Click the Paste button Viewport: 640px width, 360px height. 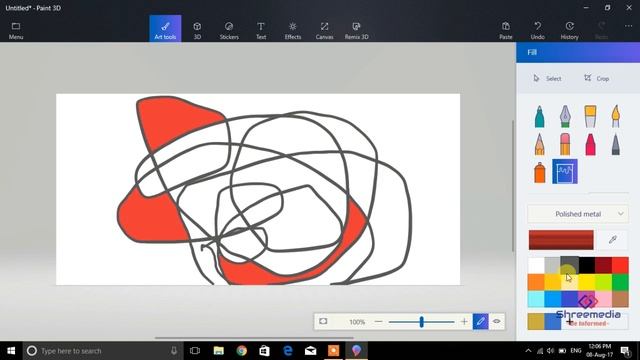(x=506, y=31)
